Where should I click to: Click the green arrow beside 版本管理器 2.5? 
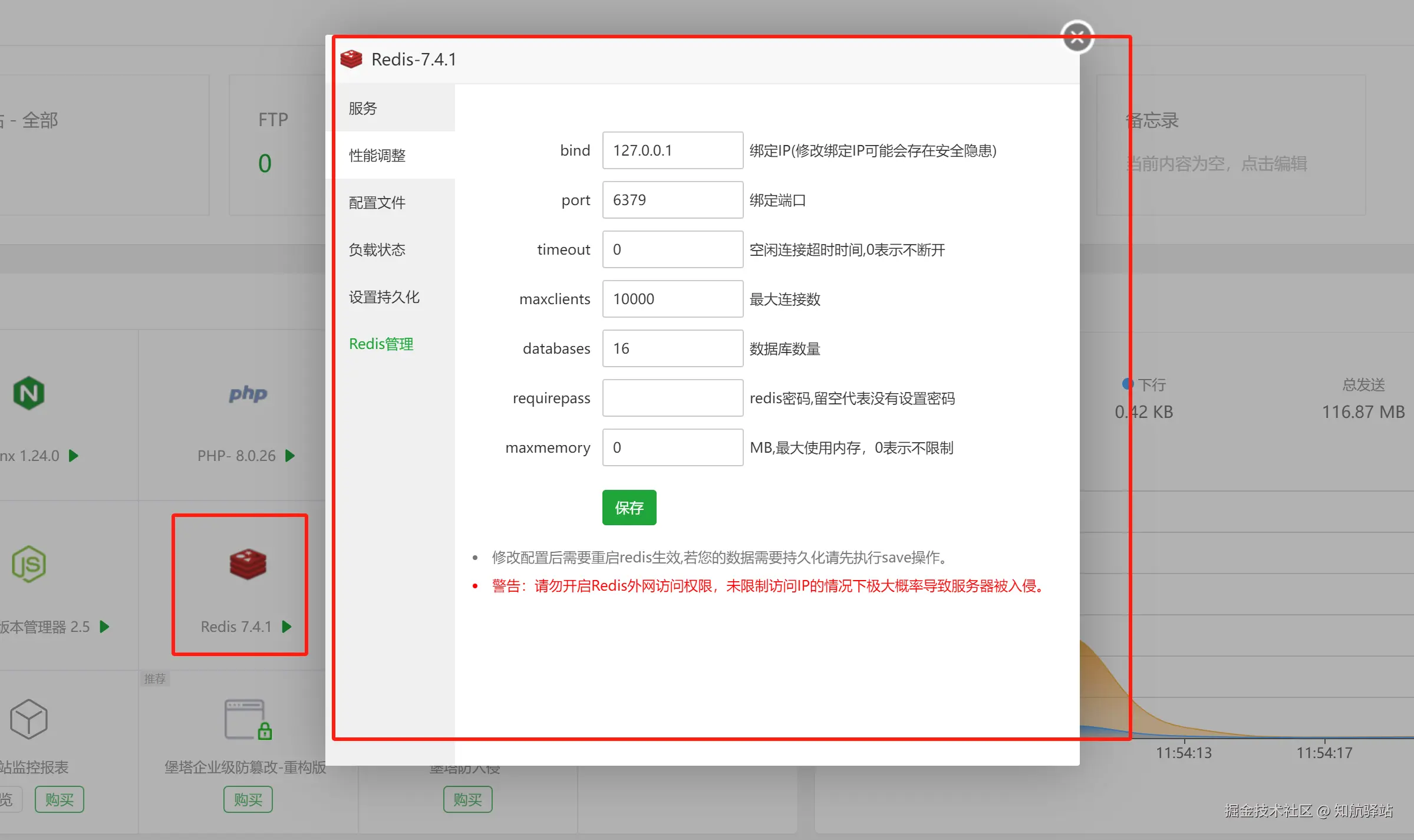[x=104, y=627]
